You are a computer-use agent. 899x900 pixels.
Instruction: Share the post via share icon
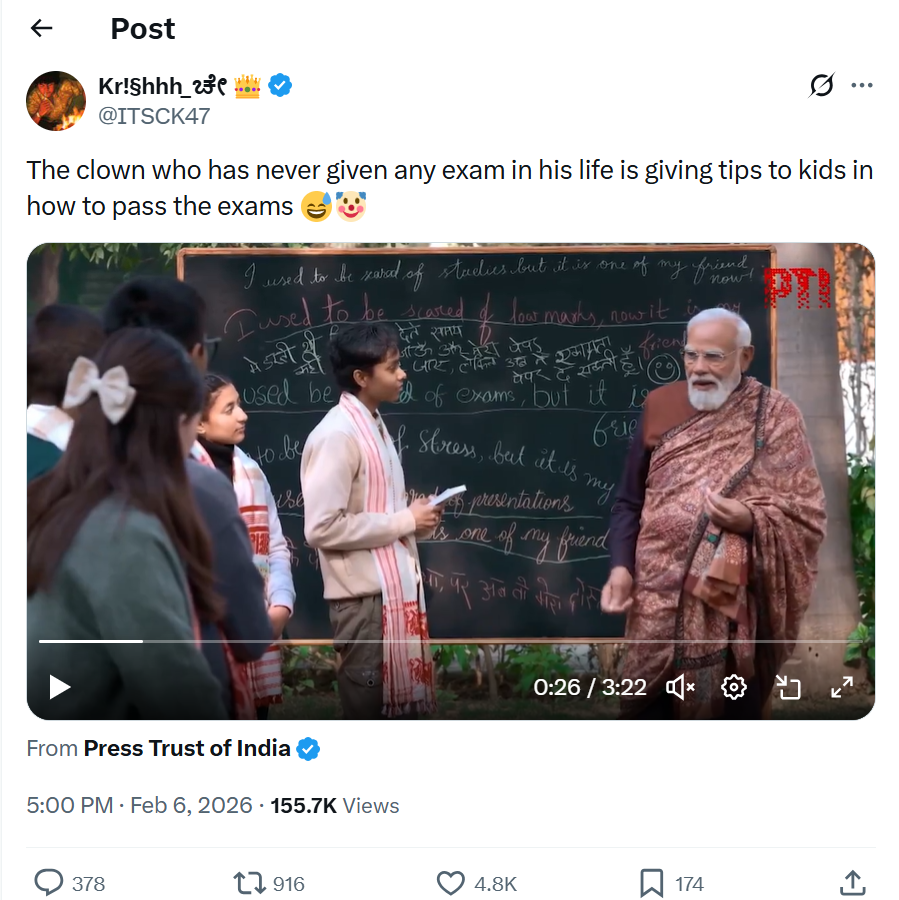click(x=852, y=883)
